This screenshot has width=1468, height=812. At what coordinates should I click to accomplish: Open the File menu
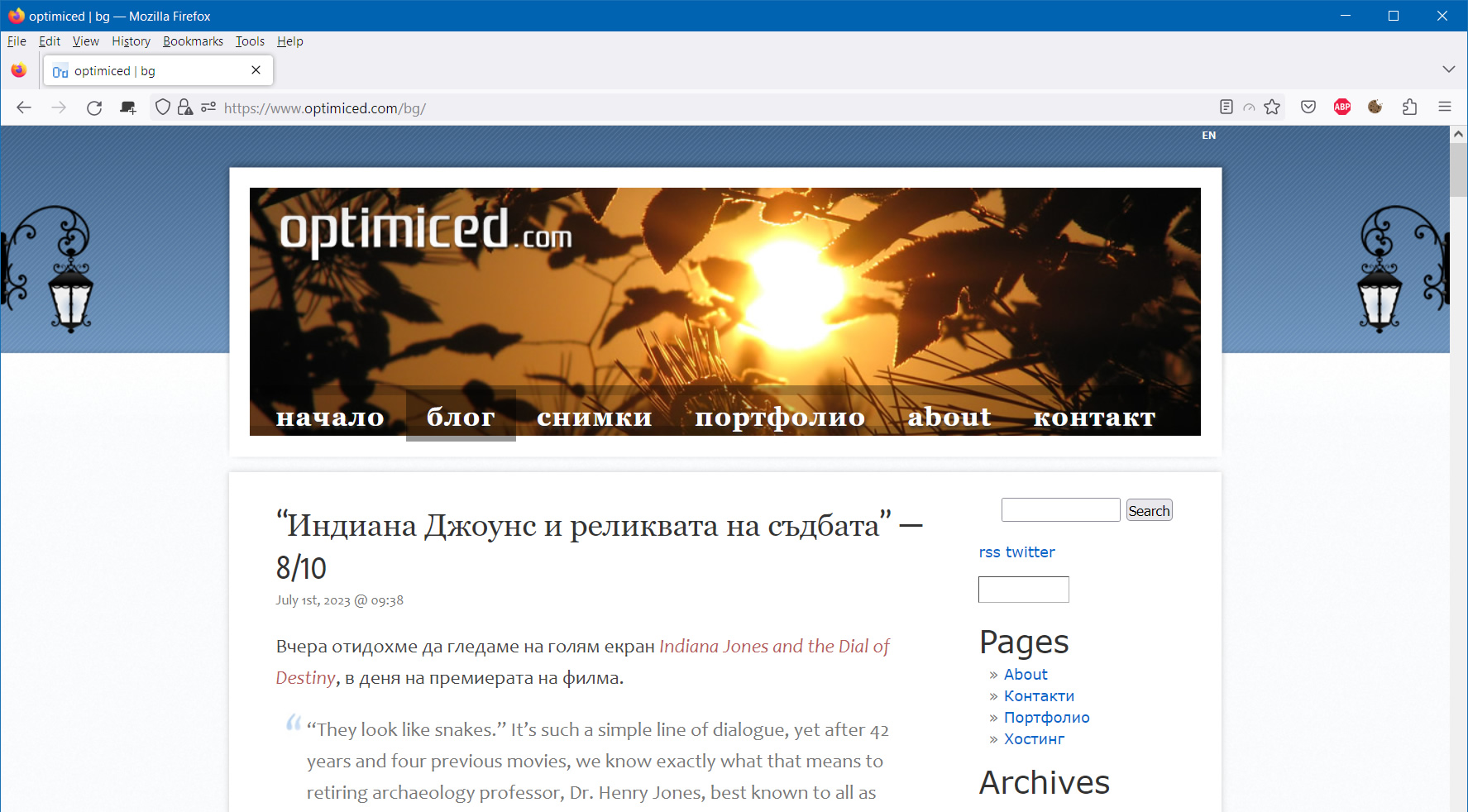17,41
